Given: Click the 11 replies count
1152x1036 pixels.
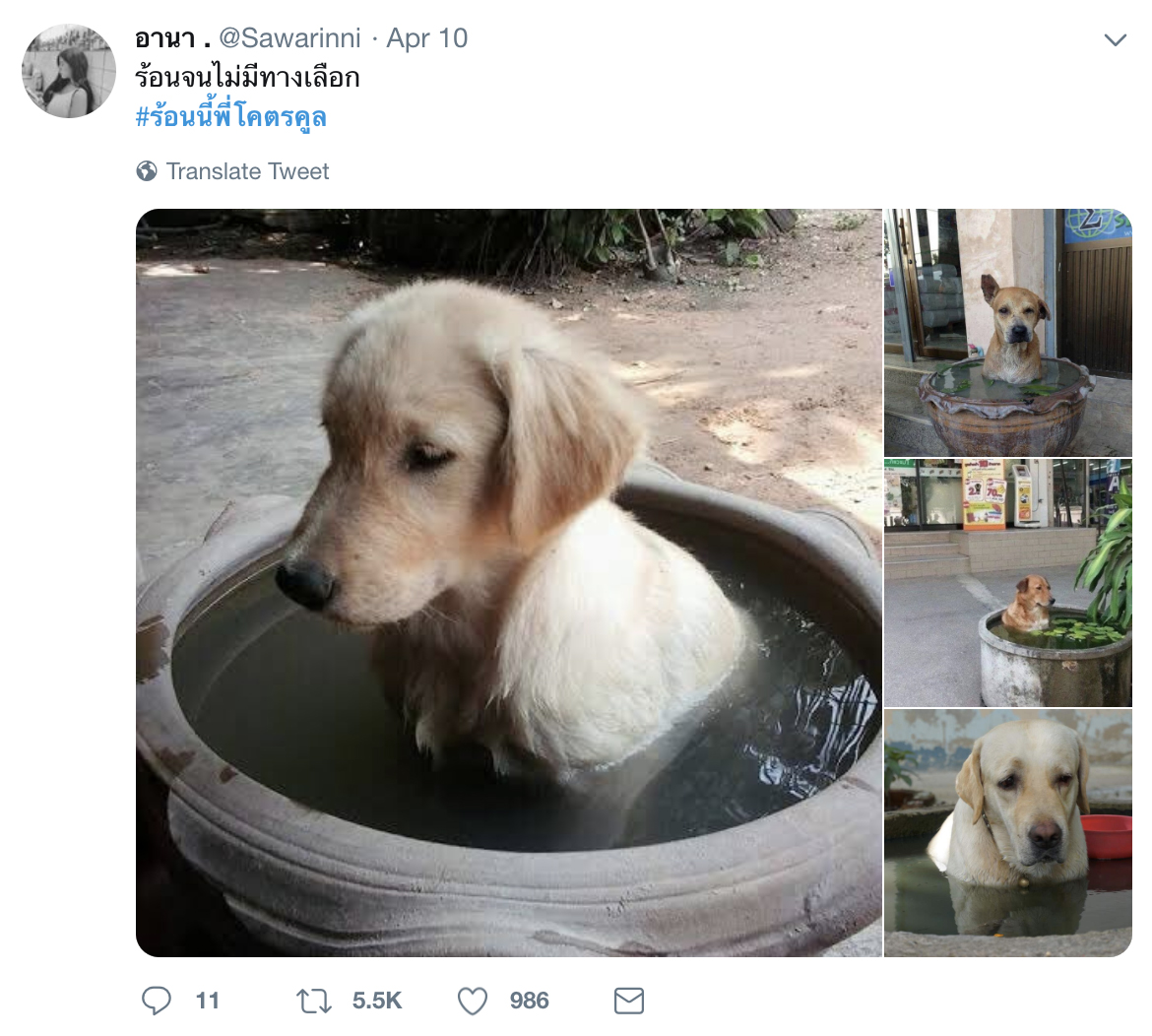Looking at the screenshot, I should (x=208, y=1001).
